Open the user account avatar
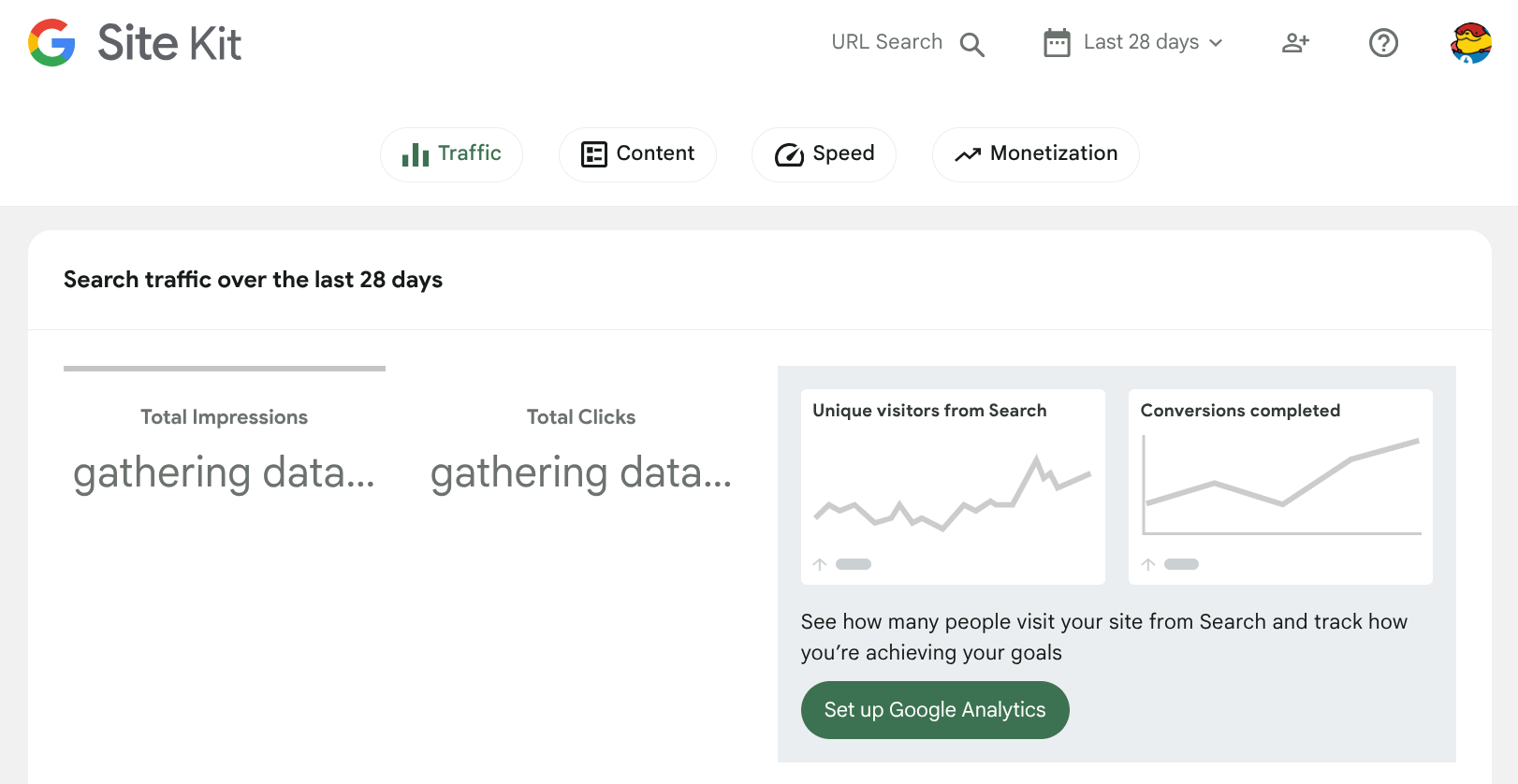The height and width of the screenshot is (784, 1518). point(1471,43)
